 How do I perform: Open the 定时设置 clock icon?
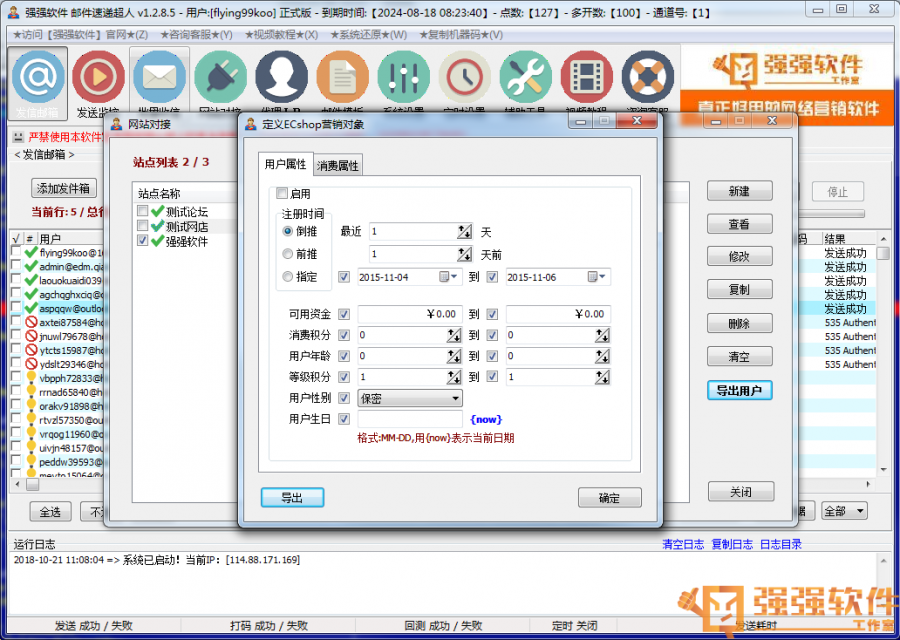pos(465,77)
